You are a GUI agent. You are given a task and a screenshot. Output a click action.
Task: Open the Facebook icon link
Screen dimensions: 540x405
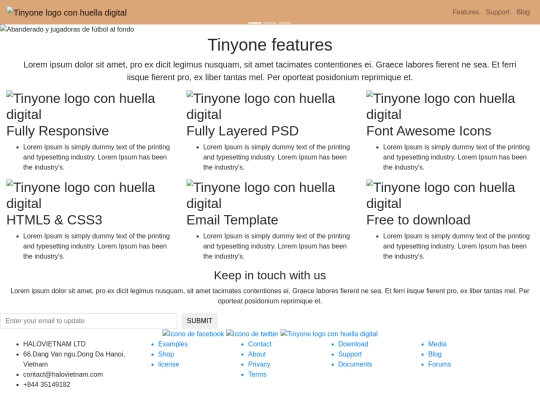point(193,334)
